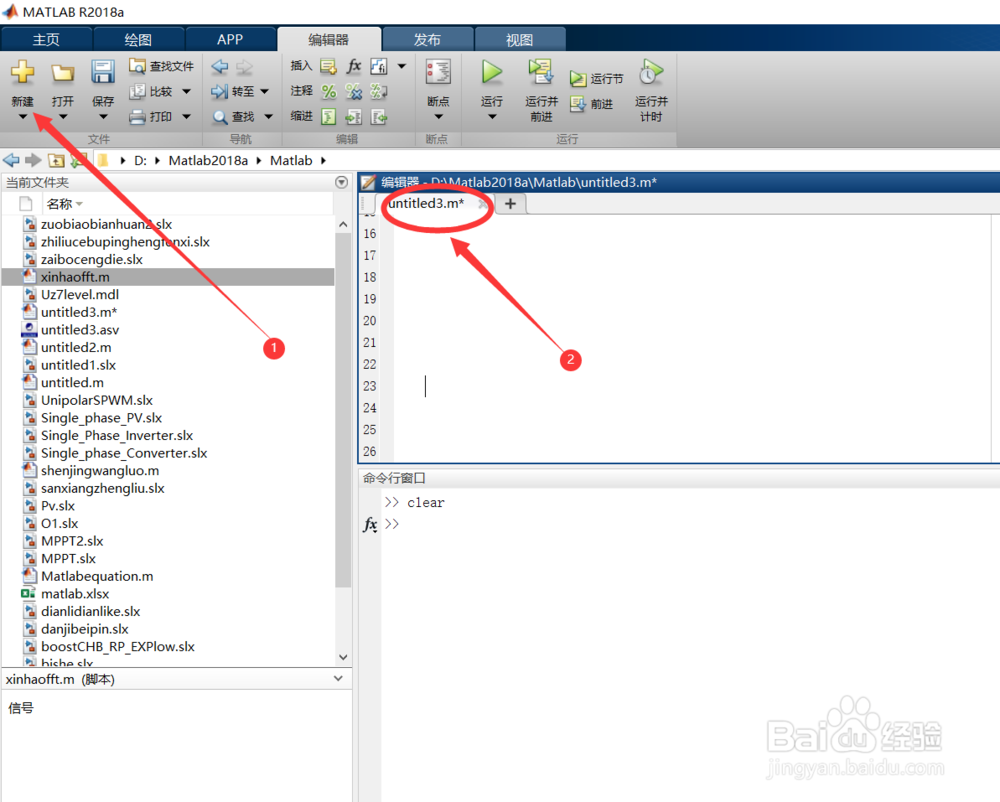Click Matlab2018a in the address path
The height and width of the screenshot is (802, 1000).
tap(208, 161)
